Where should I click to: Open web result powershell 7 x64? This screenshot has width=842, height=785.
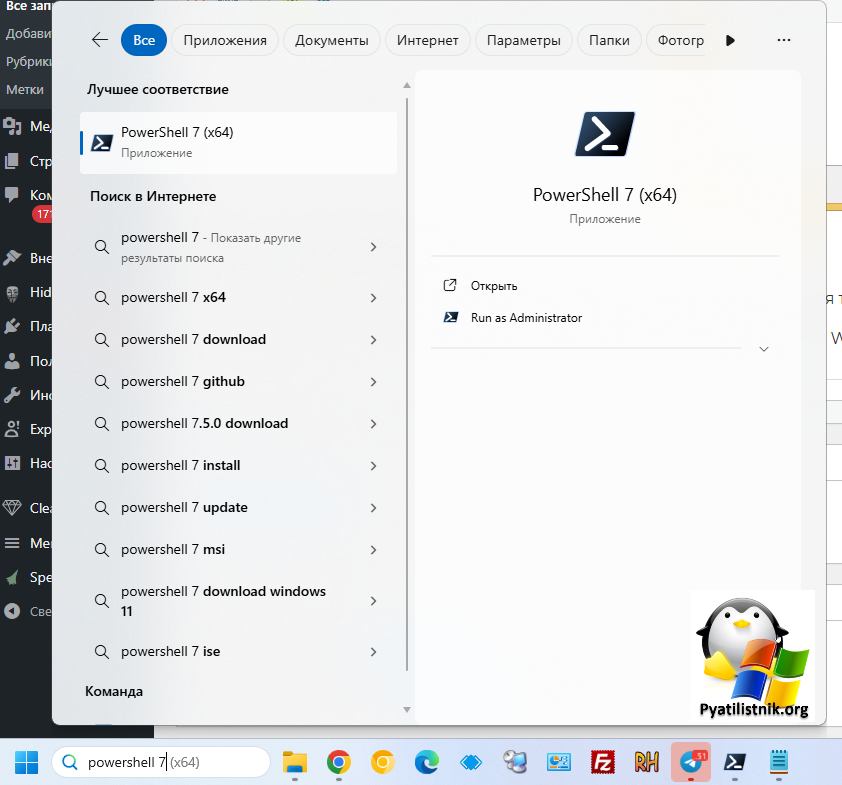[238, 297]
